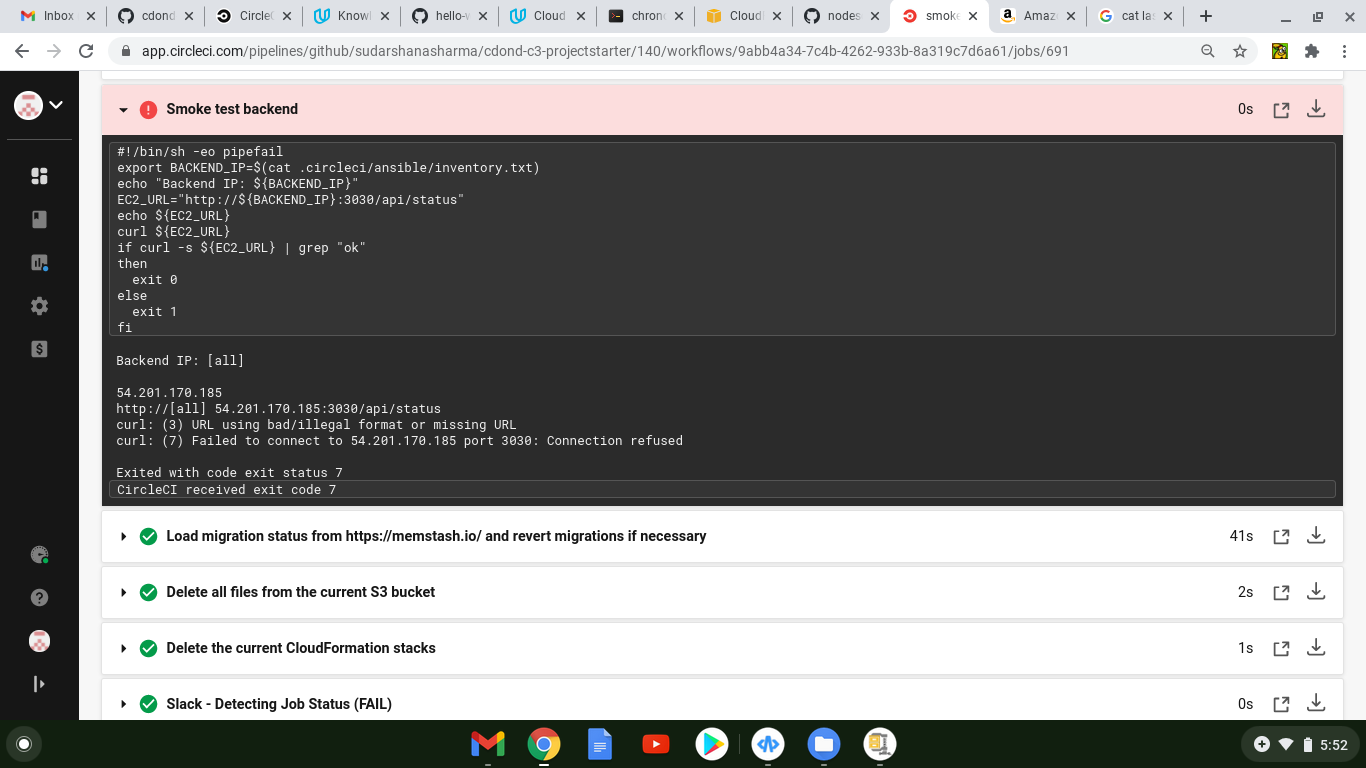Open Insights icon in sidebar
Screen dimensions: 1366x768
point(39,263)
